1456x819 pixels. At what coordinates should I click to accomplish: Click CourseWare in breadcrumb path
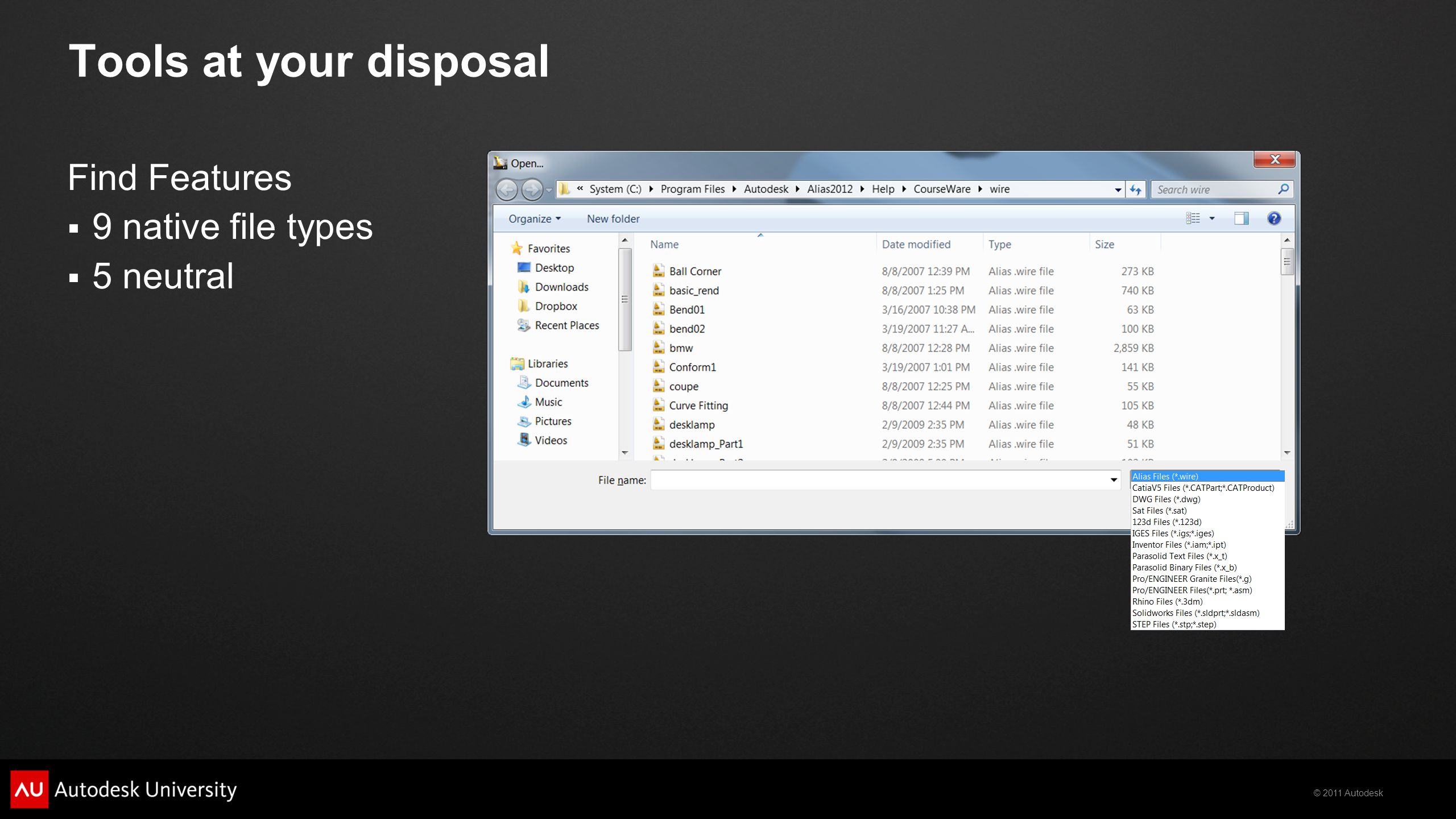click(x=942, y=189)
